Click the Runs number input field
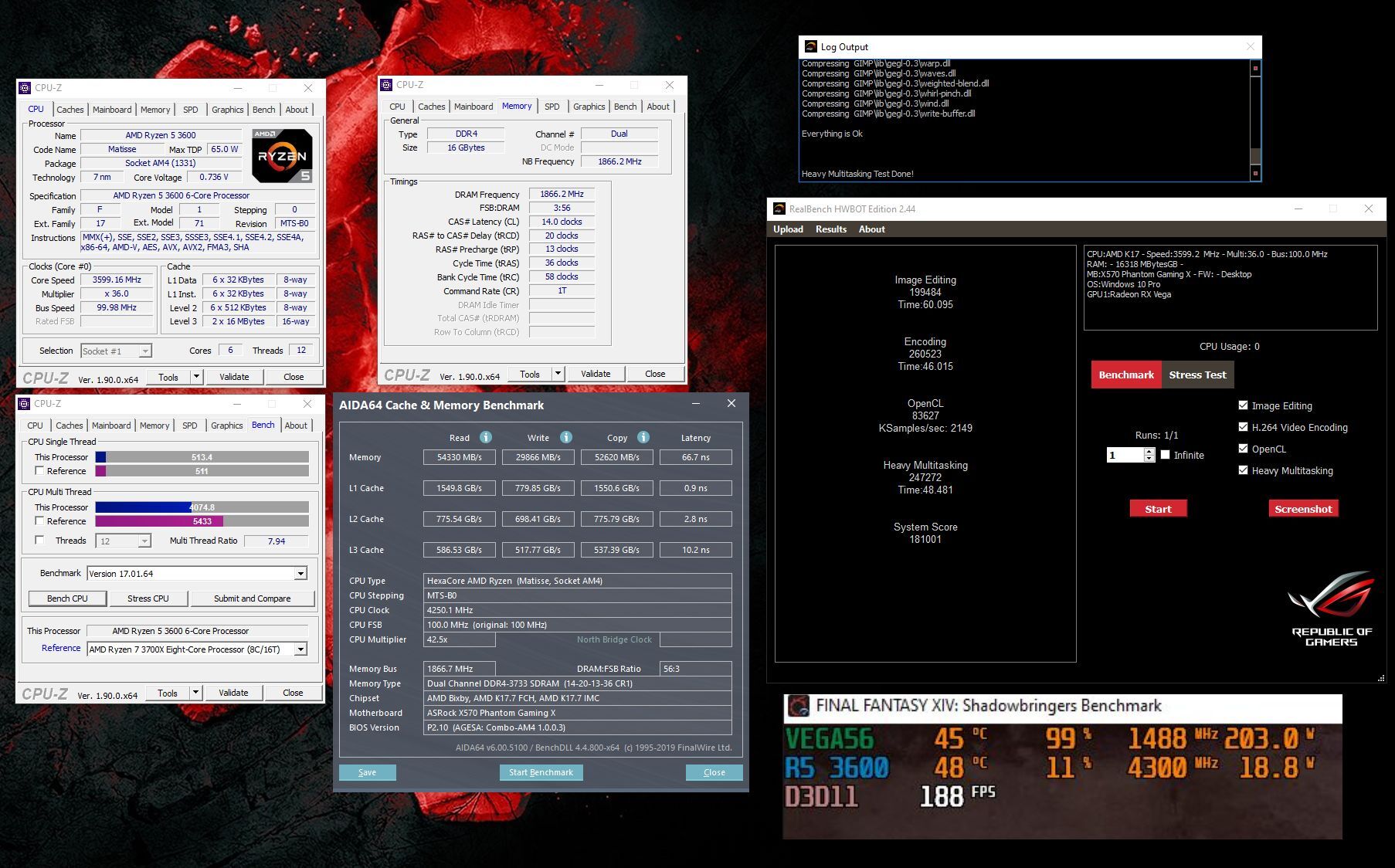This screenshot has width=1395, height=868. [1125, 455]
